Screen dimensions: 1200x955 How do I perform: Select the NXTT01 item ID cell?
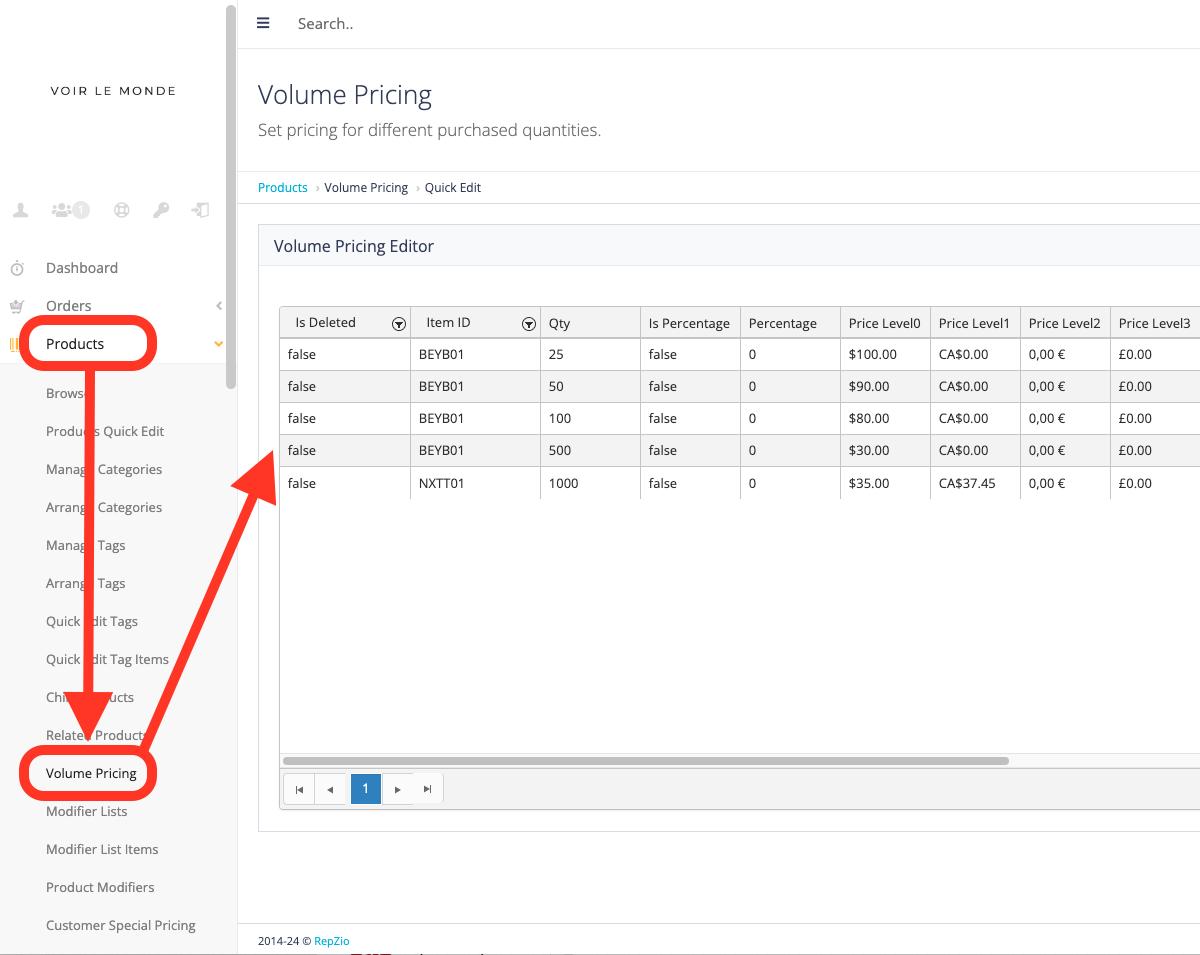point(475,483)
